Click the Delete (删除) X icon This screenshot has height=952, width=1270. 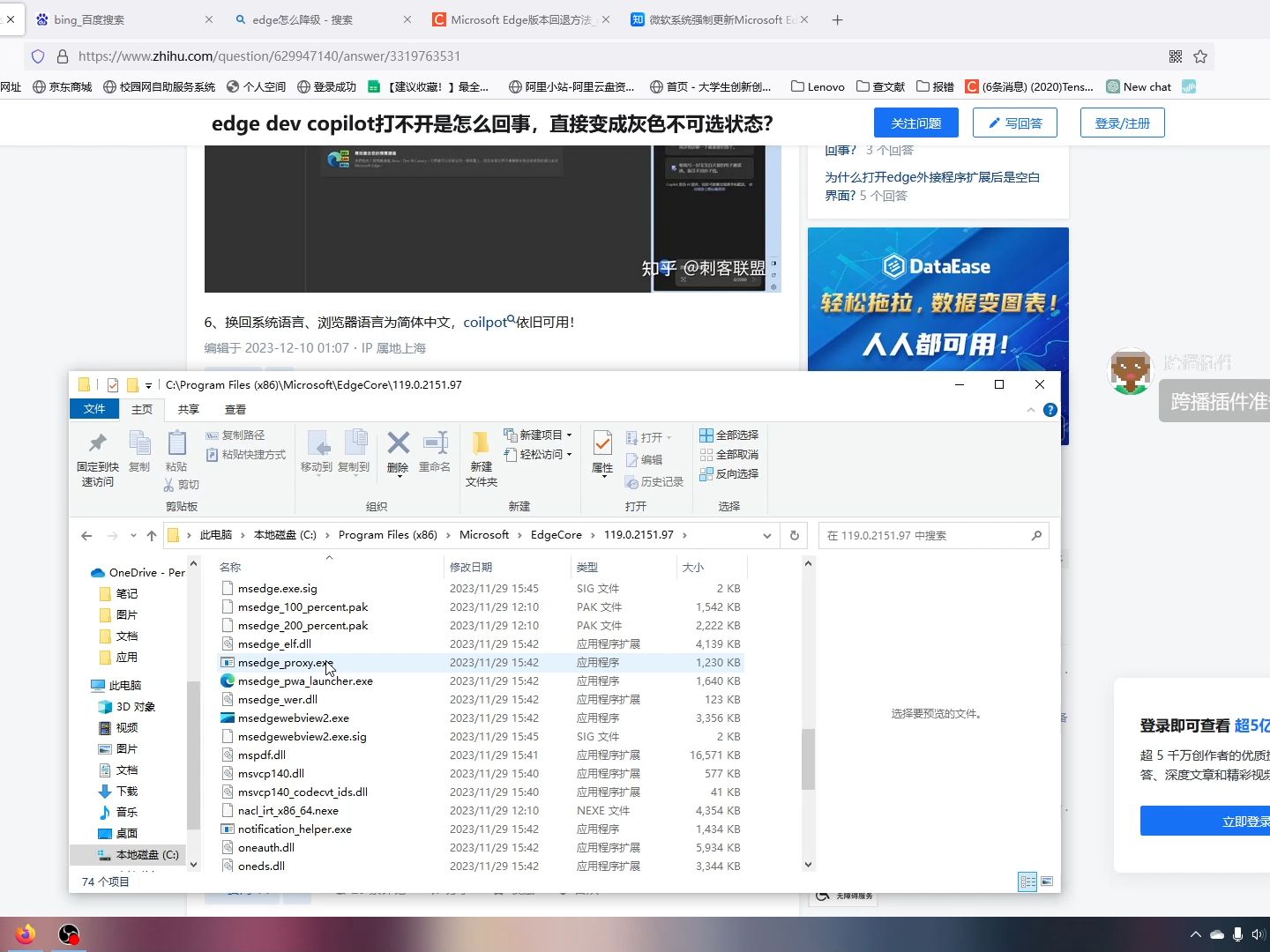pos(399,443)
